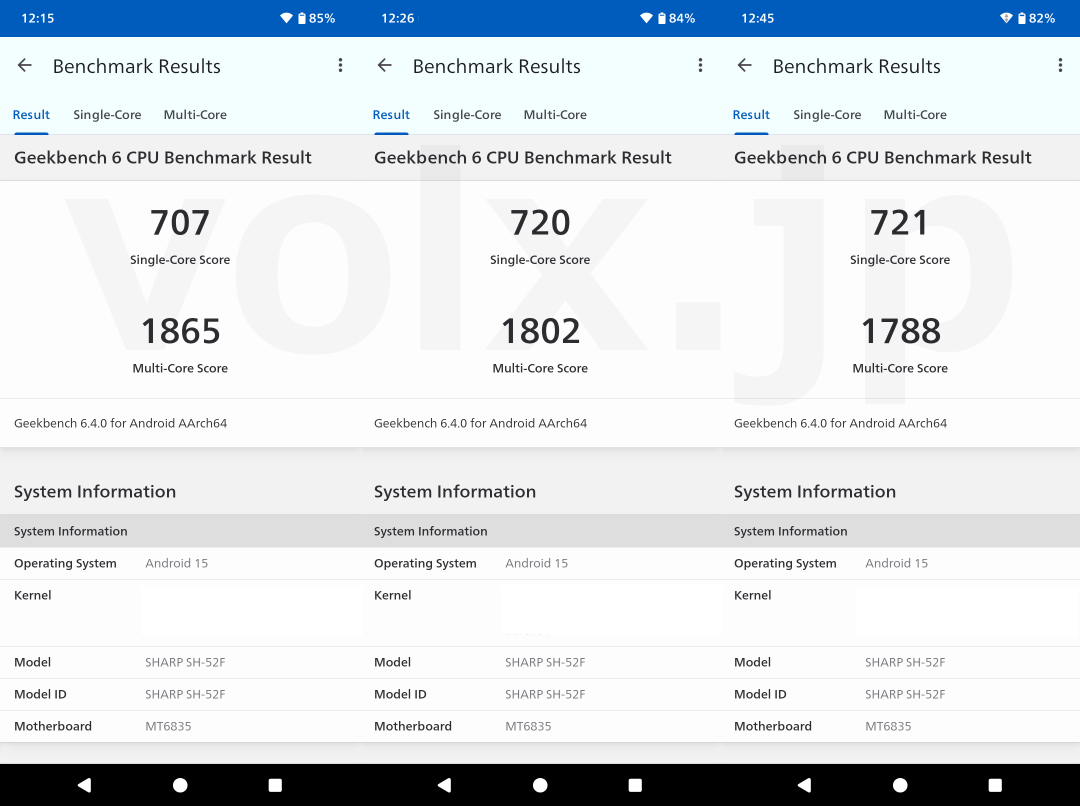
Task: Tap the Android back triangle under the 707 result
Action: click(84, 785)
